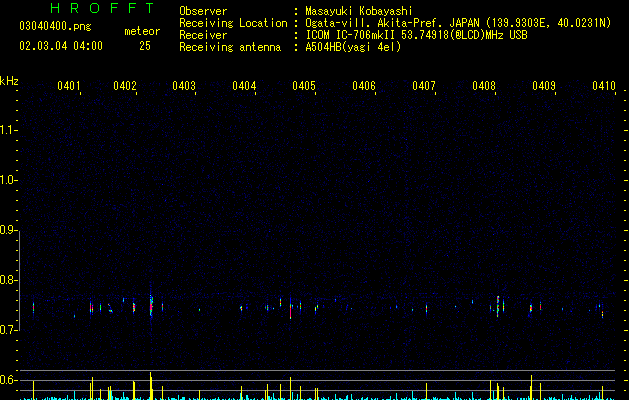The width and height of the screenshot is (629, 400).
Task: Click the Receiver field label
Action: (x=203, y=35)
